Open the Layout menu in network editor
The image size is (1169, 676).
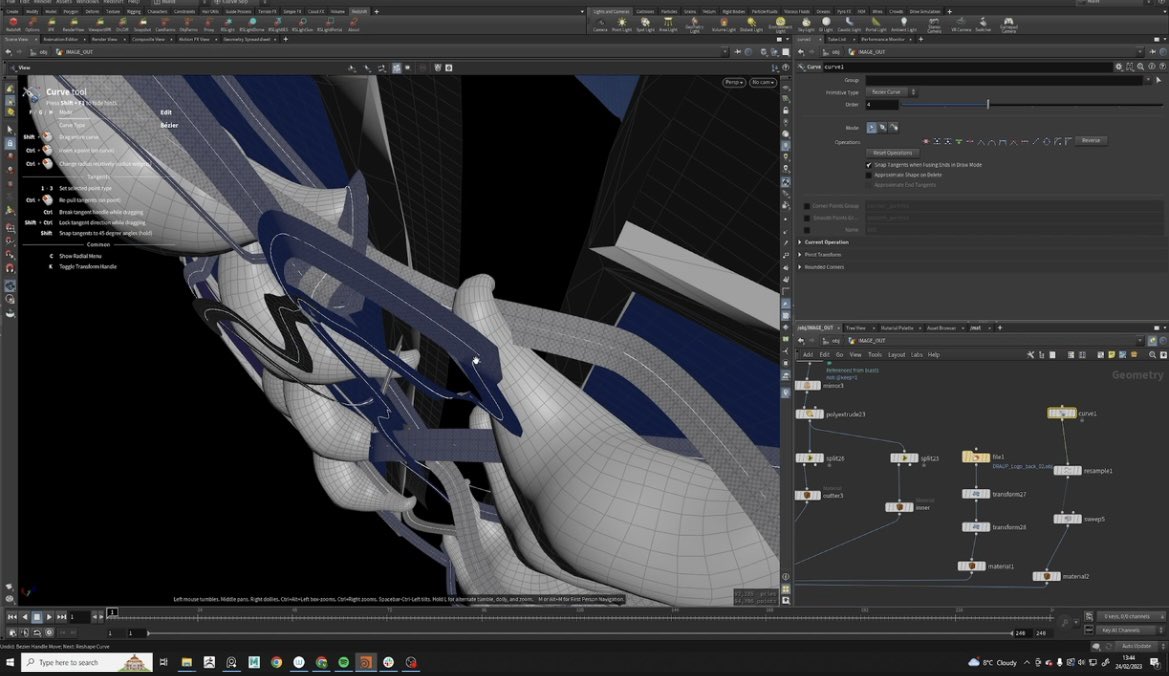pyautogui.click(x=896, y=355)
